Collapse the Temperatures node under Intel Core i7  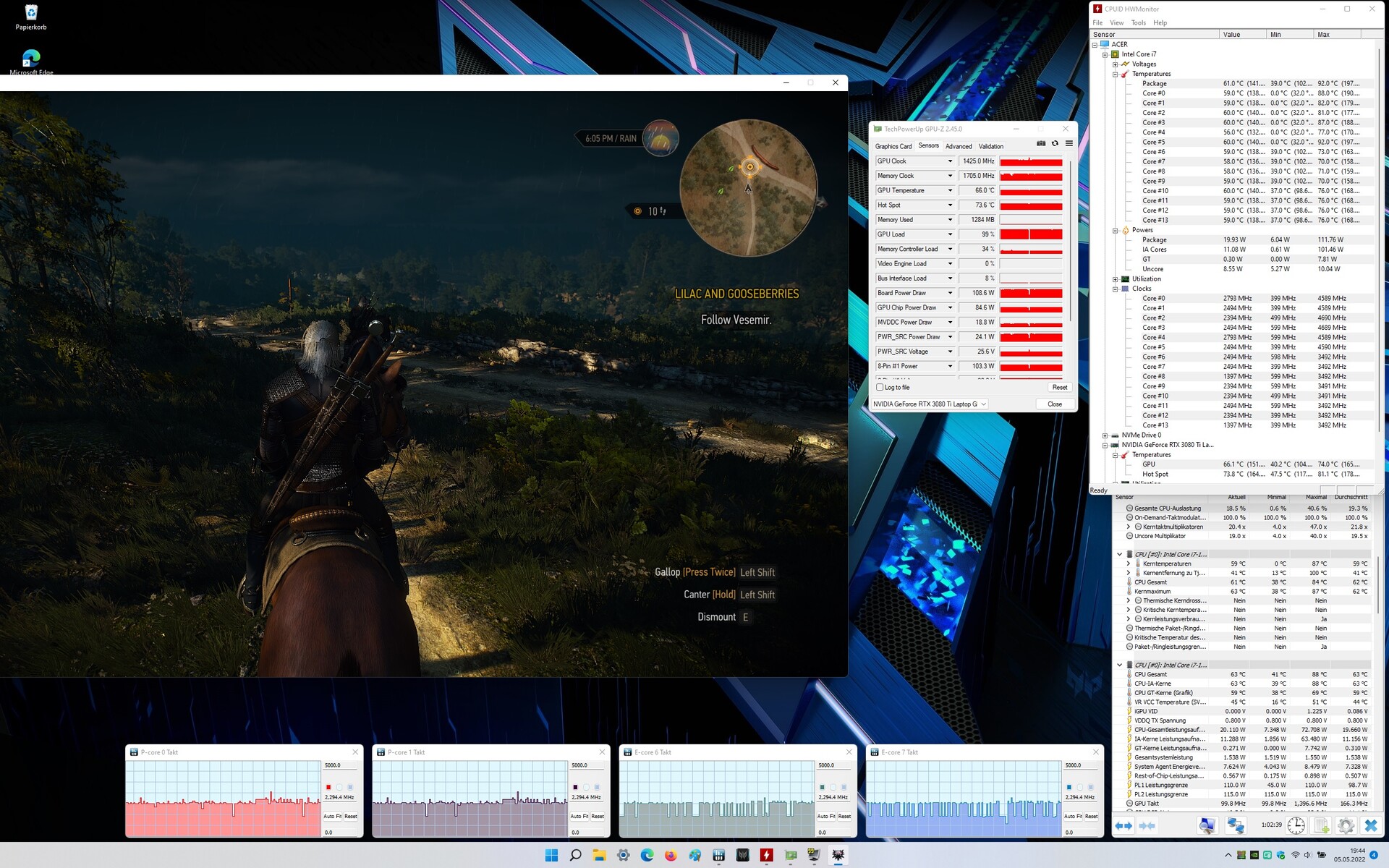point(1115,74)
